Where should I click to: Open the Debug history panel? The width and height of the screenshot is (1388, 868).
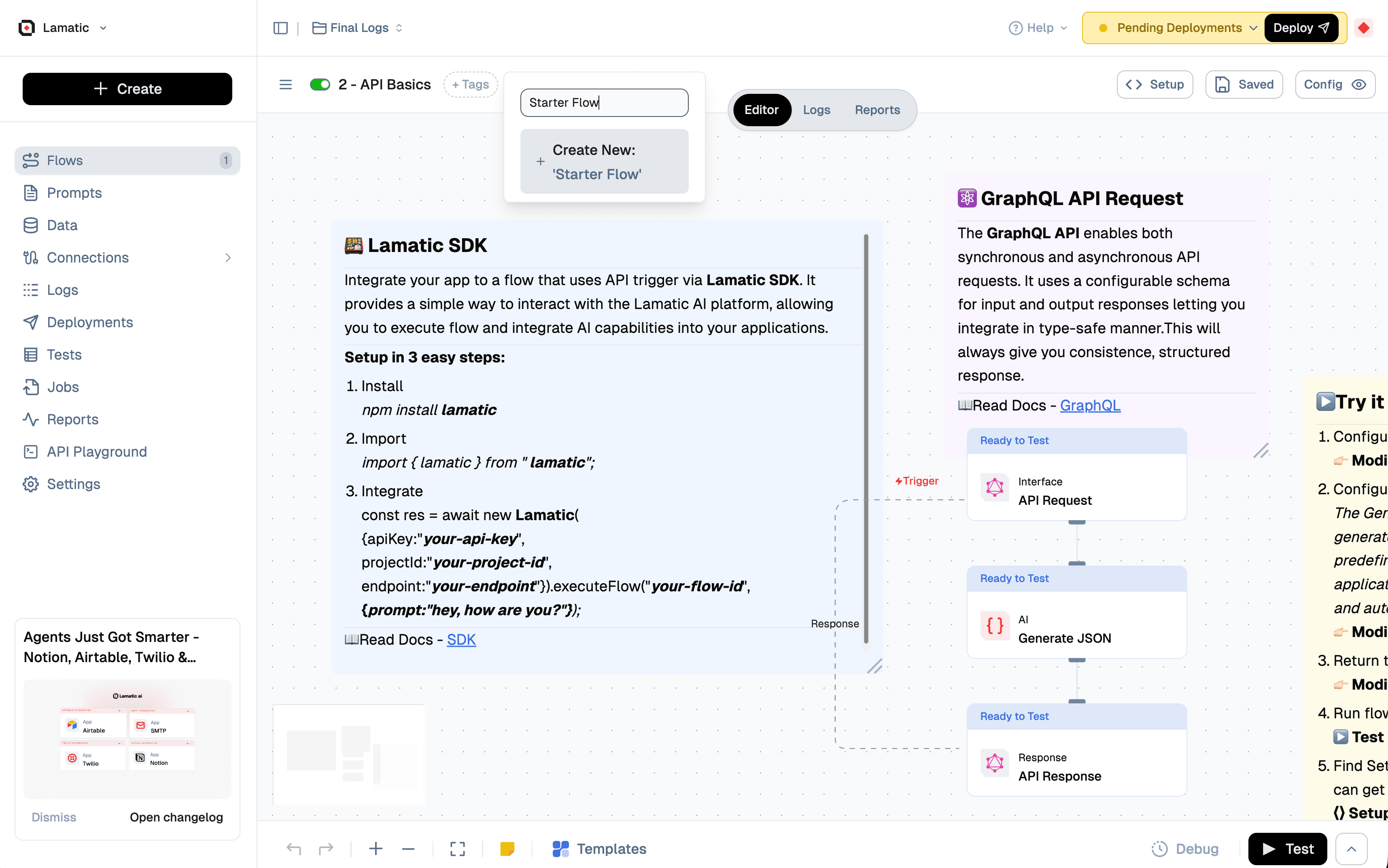click(1185, 849)
